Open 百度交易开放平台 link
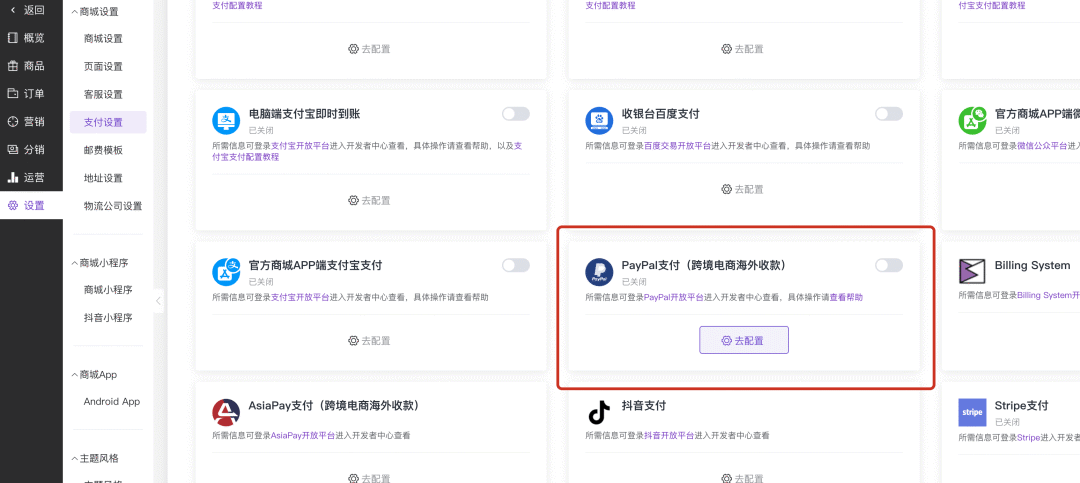The image size is (1080, 483). [x=677, y=146]
